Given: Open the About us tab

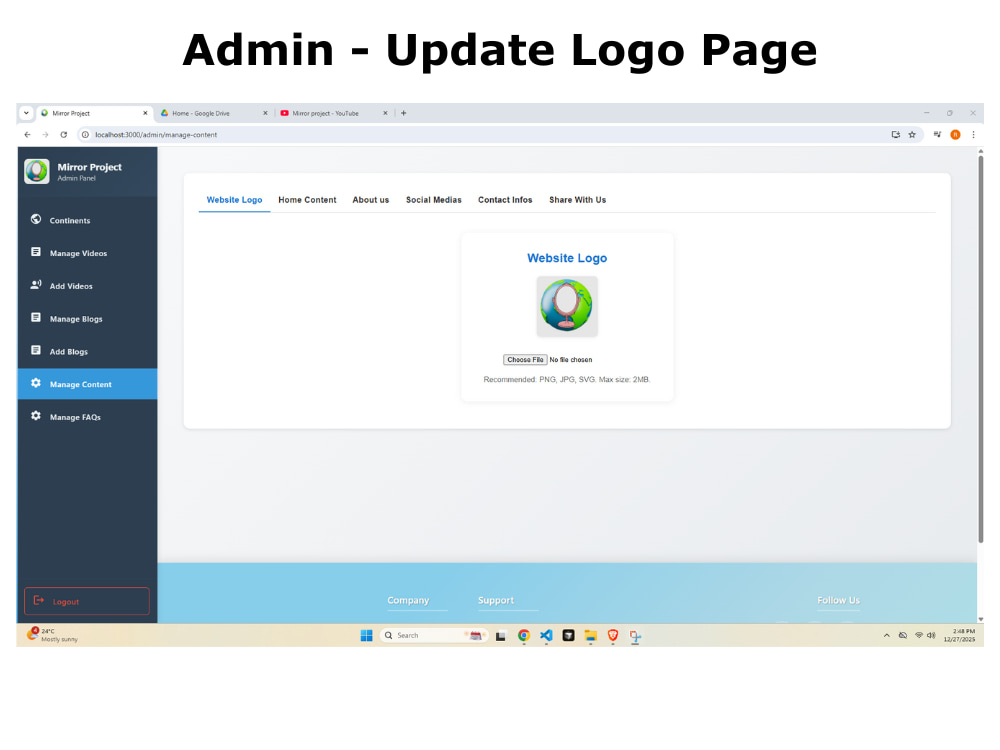Looking at the screenshot, I should [x=371, y=200].
